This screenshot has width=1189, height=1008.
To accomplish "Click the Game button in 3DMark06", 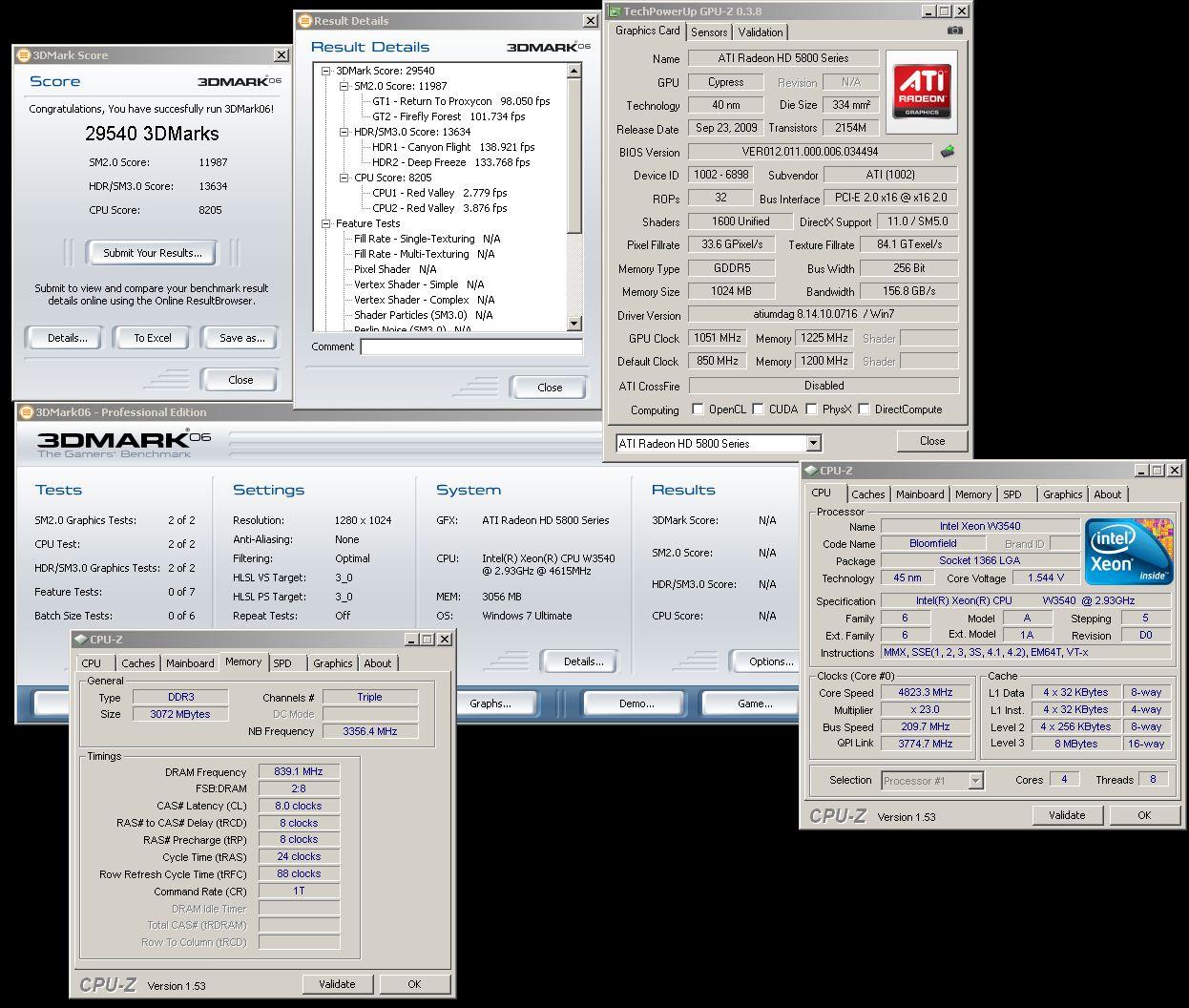I will click(752, 703).
